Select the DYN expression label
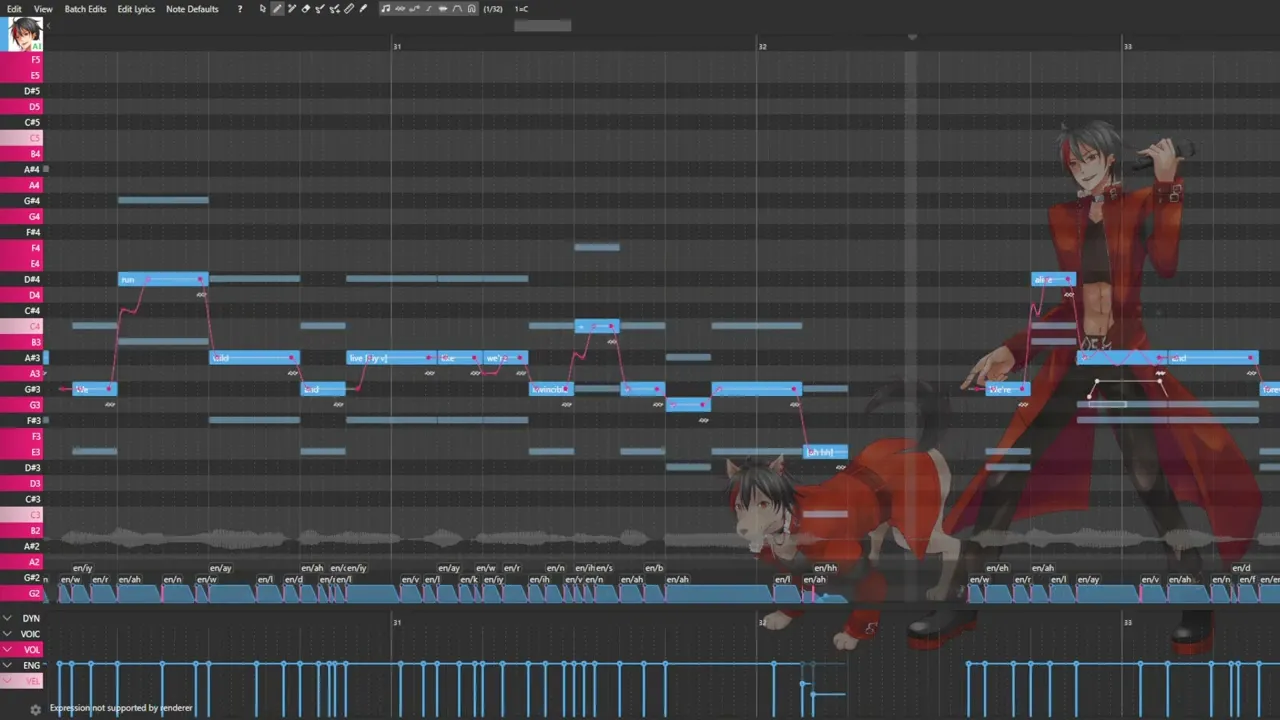This screenshot has width=1280, height=720. (x=32, y=618)
